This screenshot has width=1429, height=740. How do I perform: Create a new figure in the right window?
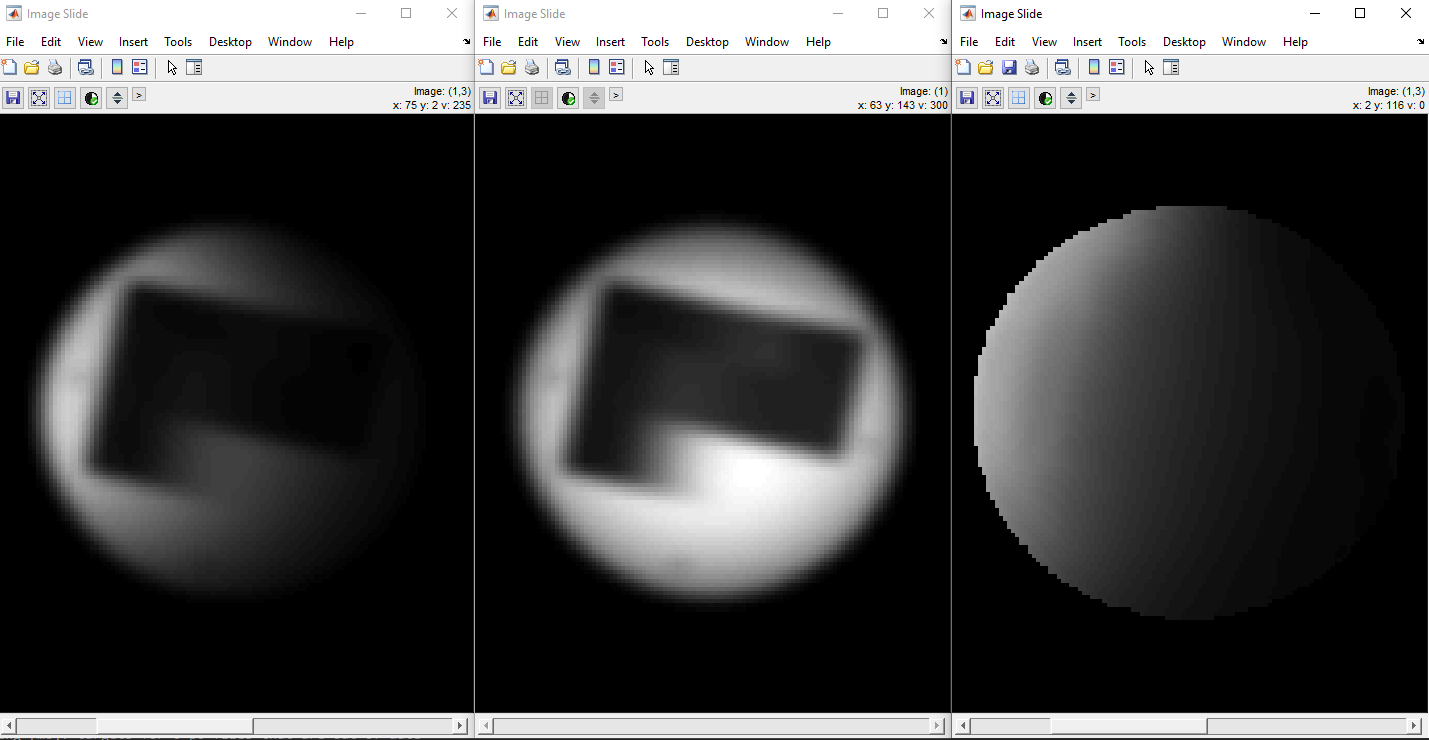963,67
